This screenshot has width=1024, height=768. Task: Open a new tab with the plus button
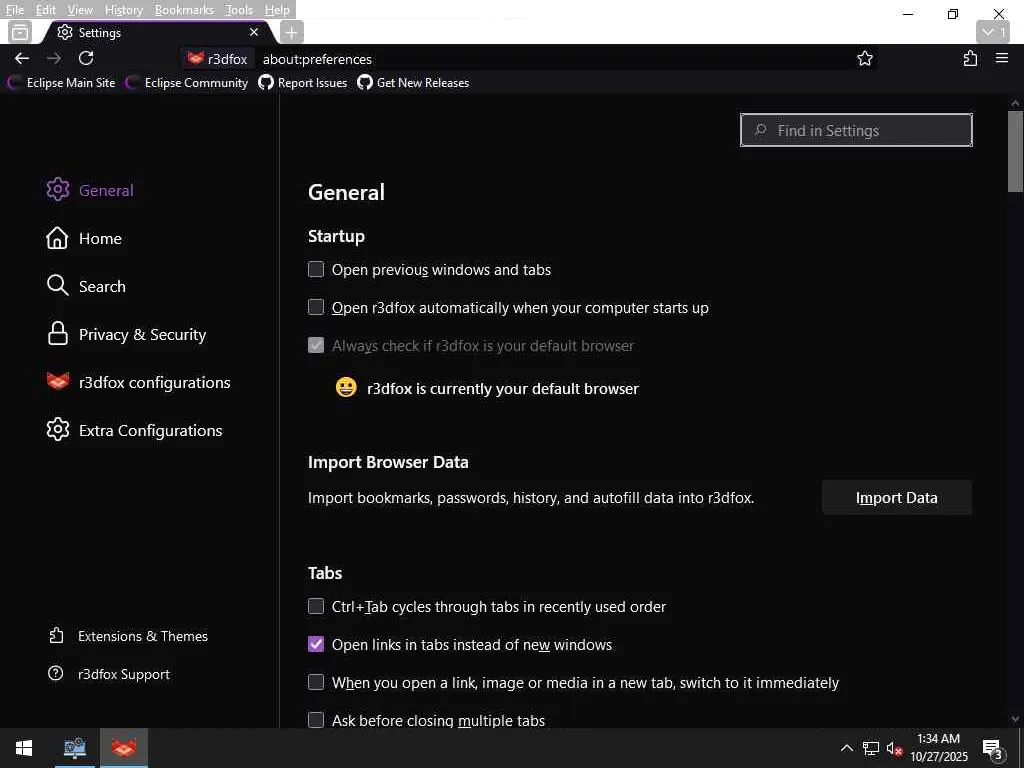click(x=291, y=32)
